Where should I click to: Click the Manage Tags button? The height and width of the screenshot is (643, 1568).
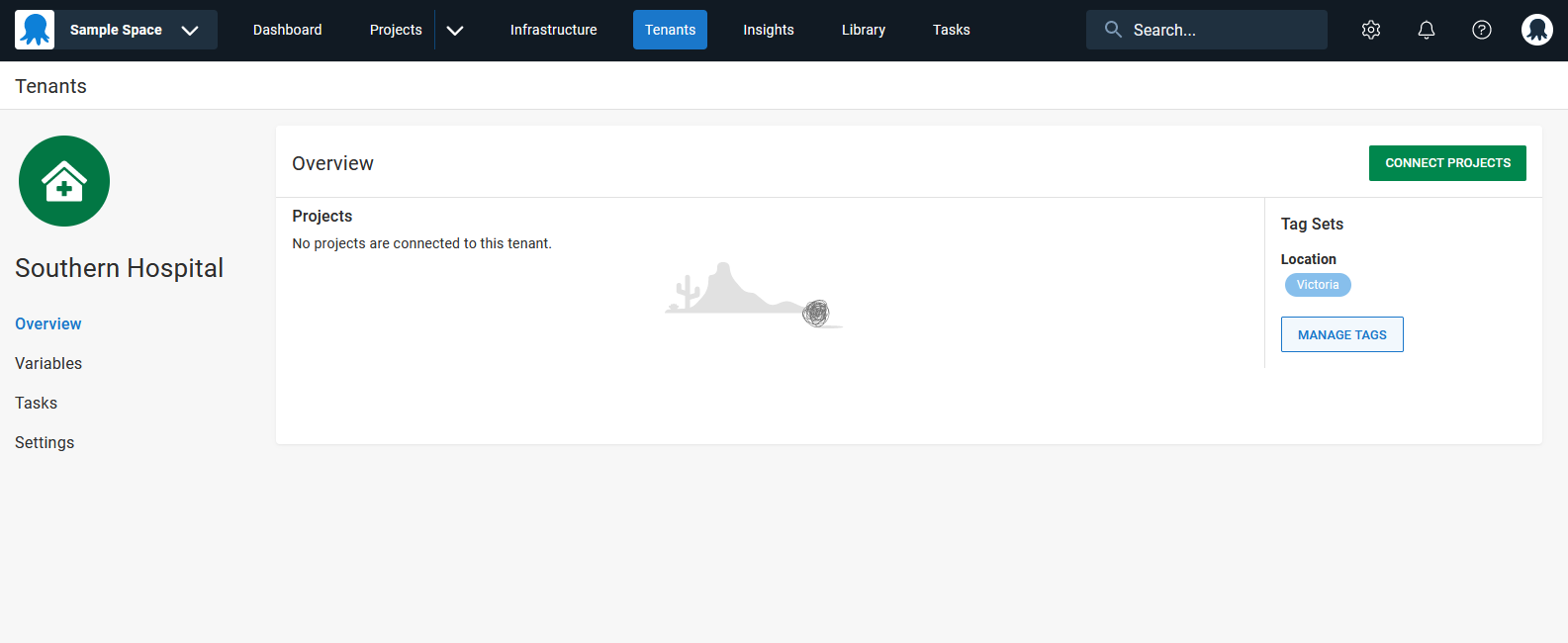pyautogui.click(x=1341, y=334)
